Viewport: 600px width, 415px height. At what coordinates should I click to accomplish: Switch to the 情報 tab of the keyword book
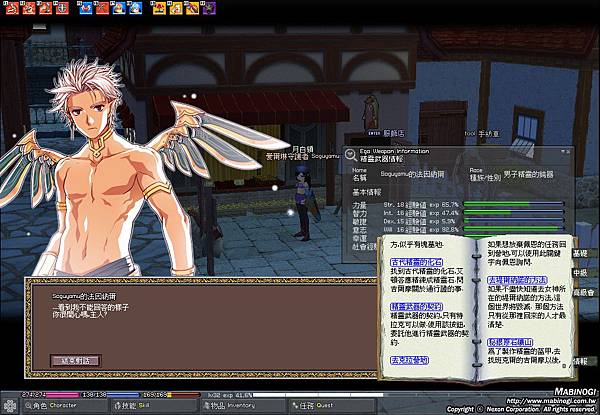click(582, 361)
